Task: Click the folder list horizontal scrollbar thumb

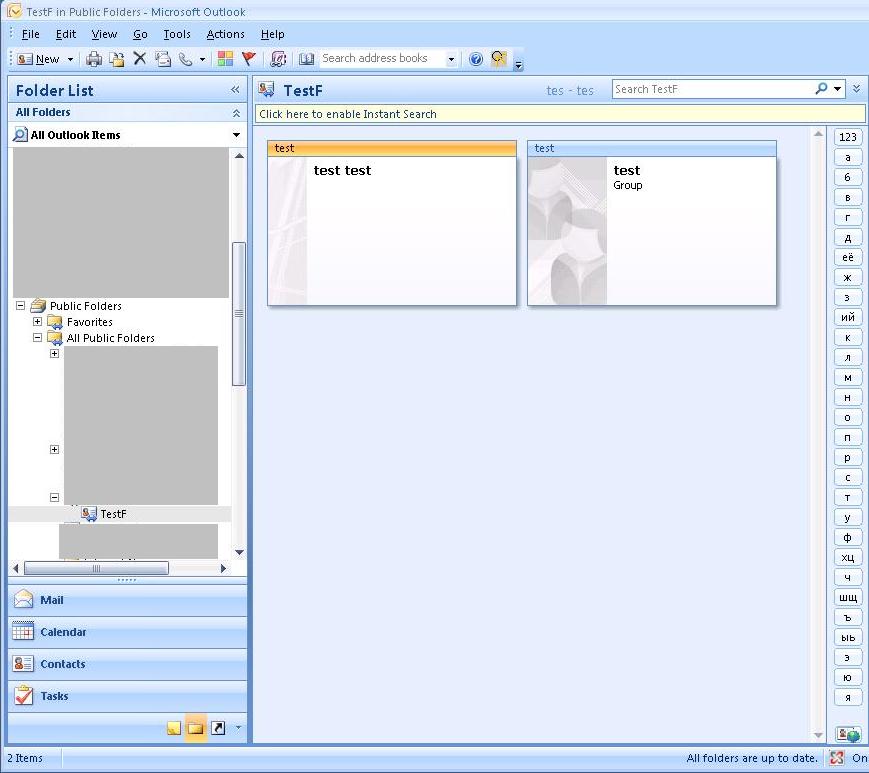Action: pyautogui.click(x=96, y=568)
